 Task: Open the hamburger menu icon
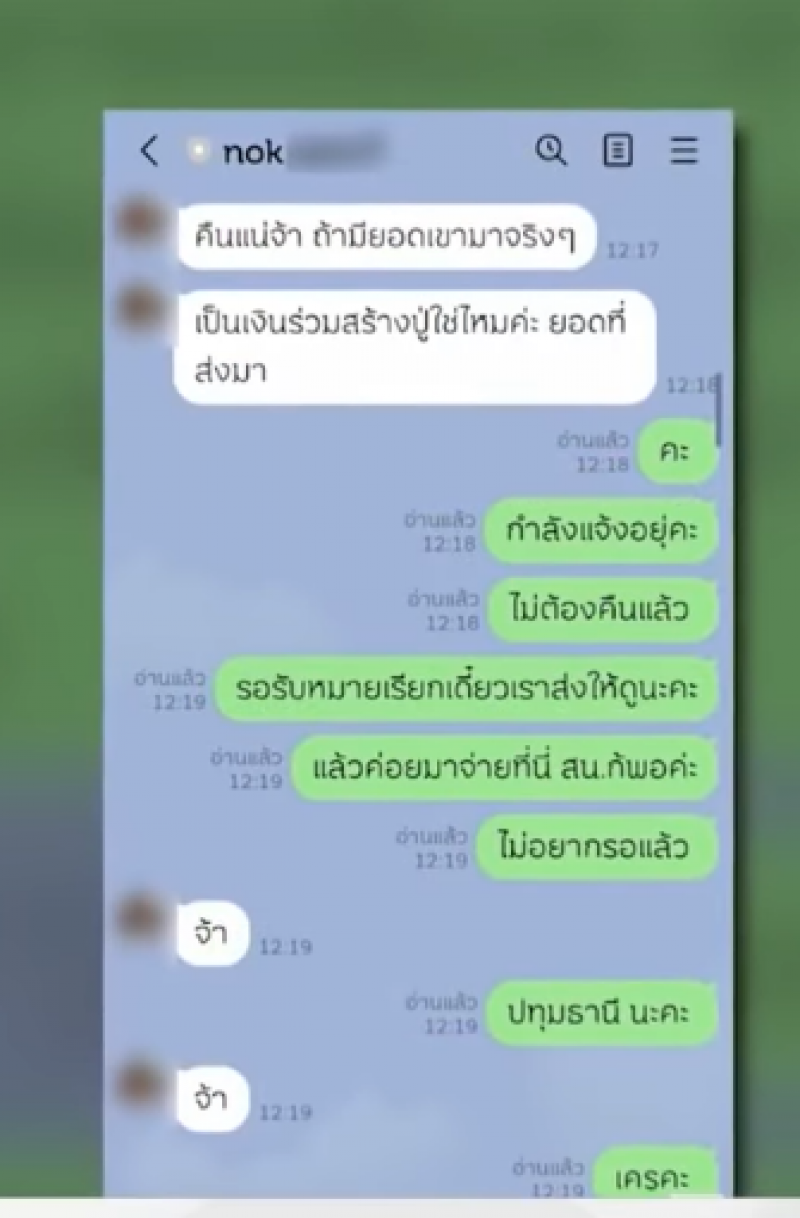(684, 152)
